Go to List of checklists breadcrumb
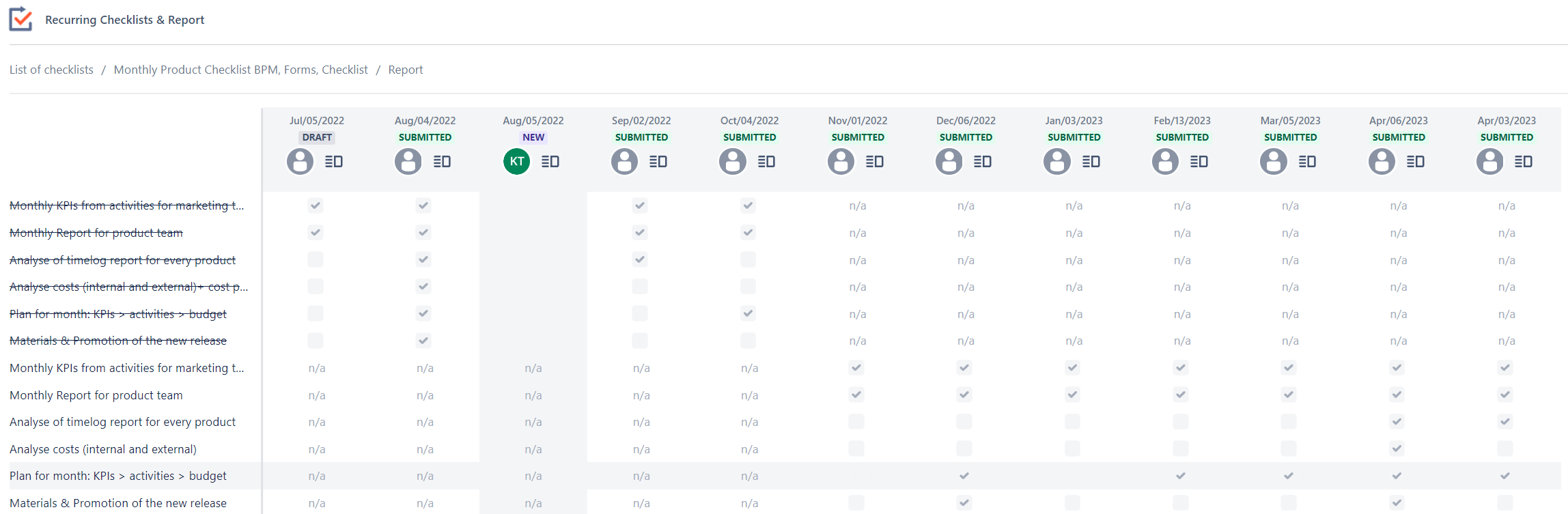This screenshot has width=1568, height=514. tap(51, 70)
